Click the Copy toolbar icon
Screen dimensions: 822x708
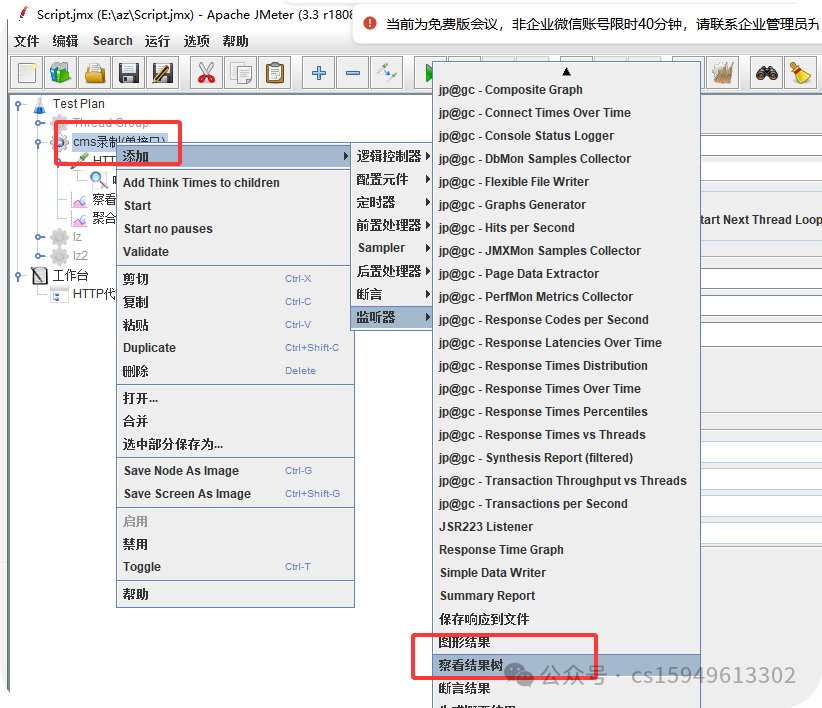click(x=241, y=73)
